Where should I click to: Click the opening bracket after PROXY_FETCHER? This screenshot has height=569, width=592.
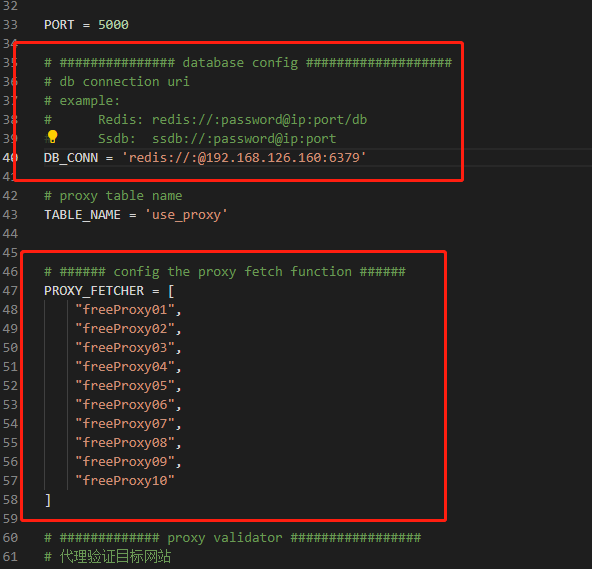pyautogui.click(x=171, y=290)
